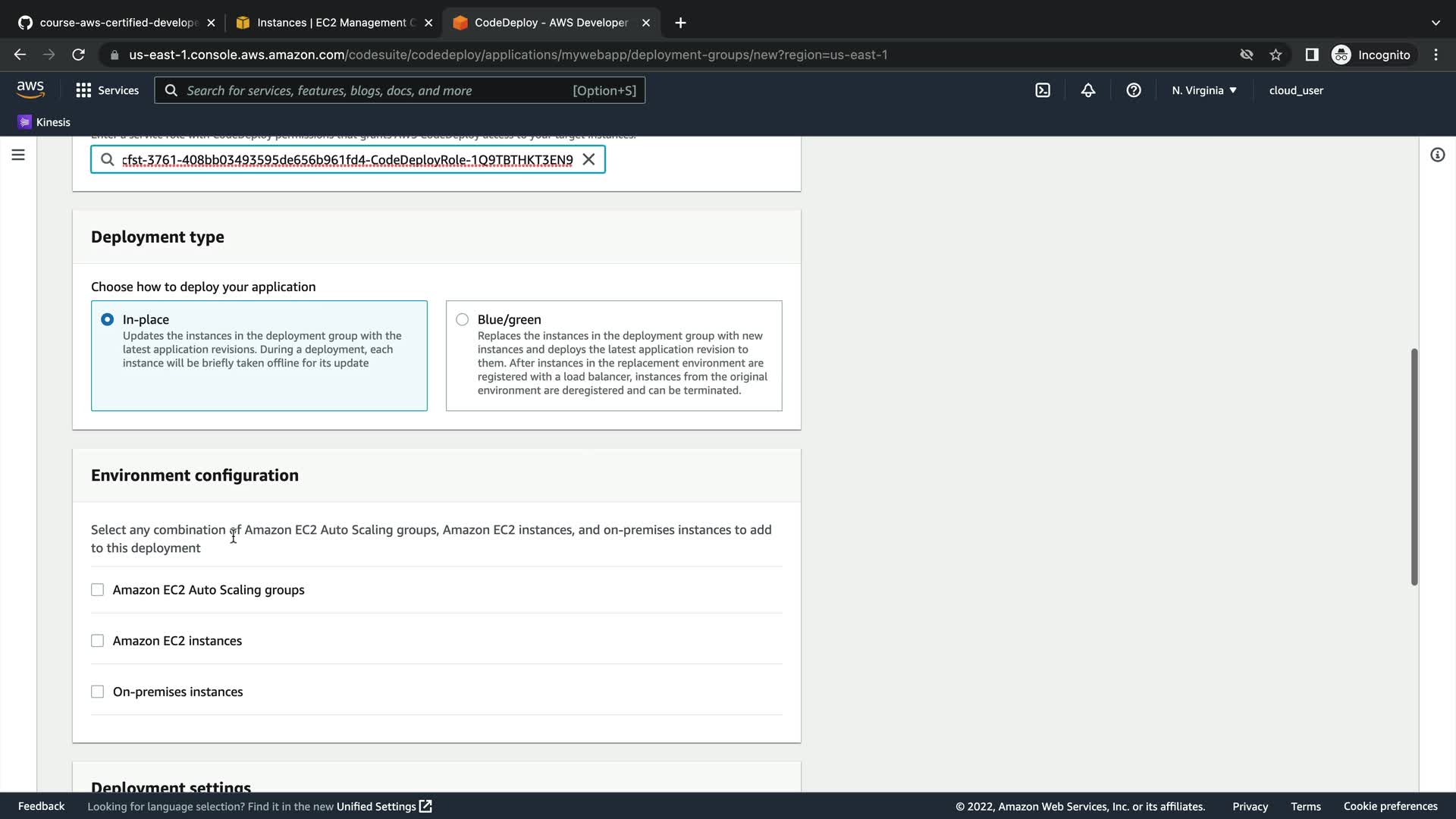Click the service role search field

coord(347,159)
